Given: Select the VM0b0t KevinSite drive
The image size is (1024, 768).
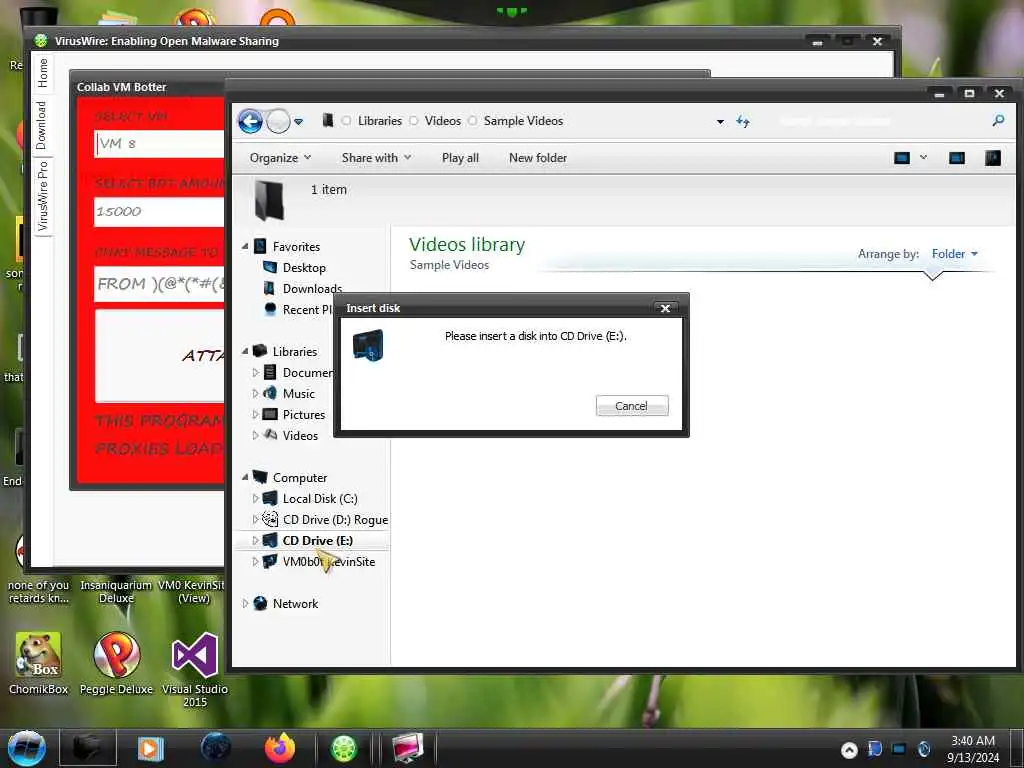Looking at the screenshot, I should [328, 562].
